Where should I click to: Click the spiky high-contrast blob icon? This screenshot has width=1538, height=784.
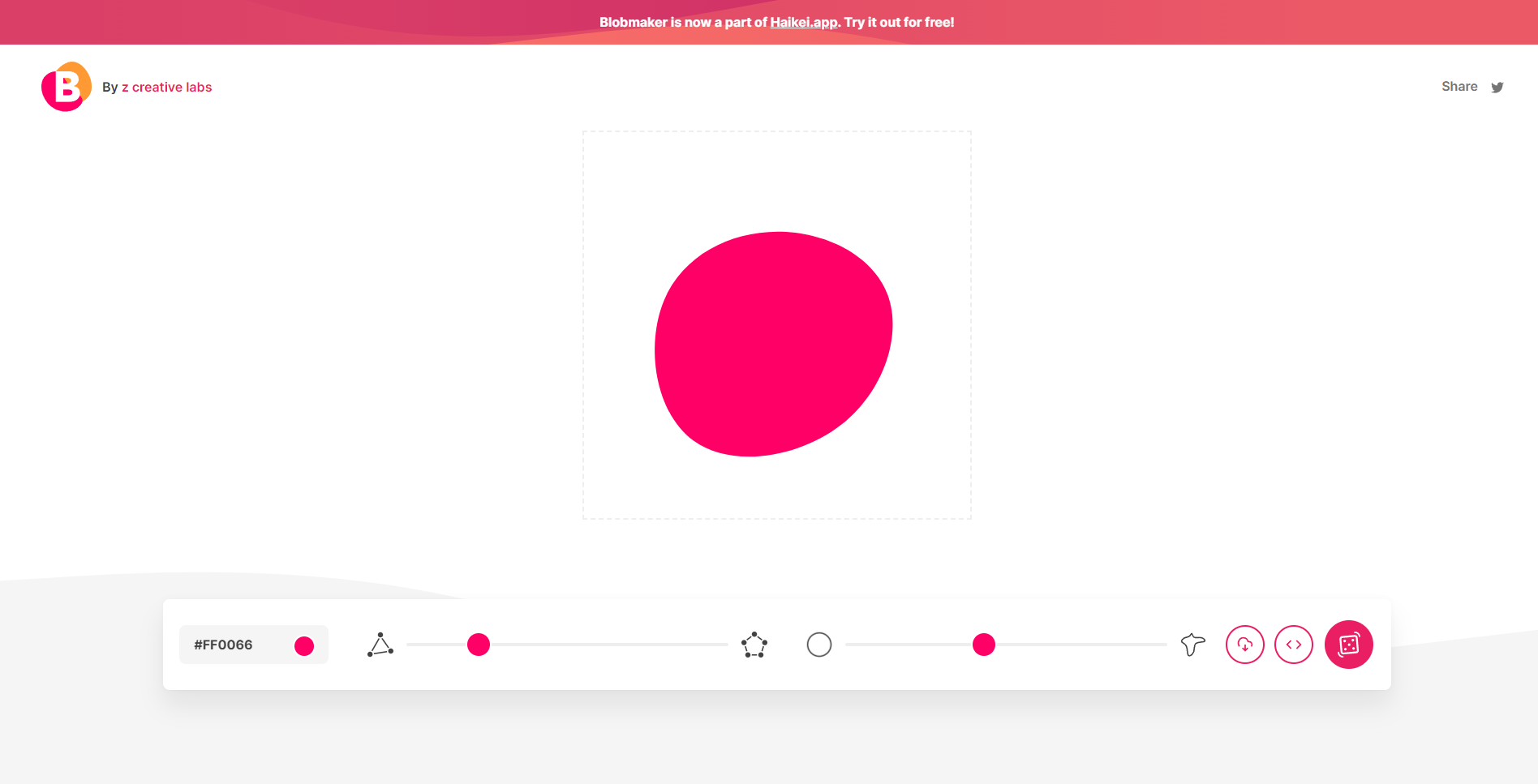tap(1192, 645)
